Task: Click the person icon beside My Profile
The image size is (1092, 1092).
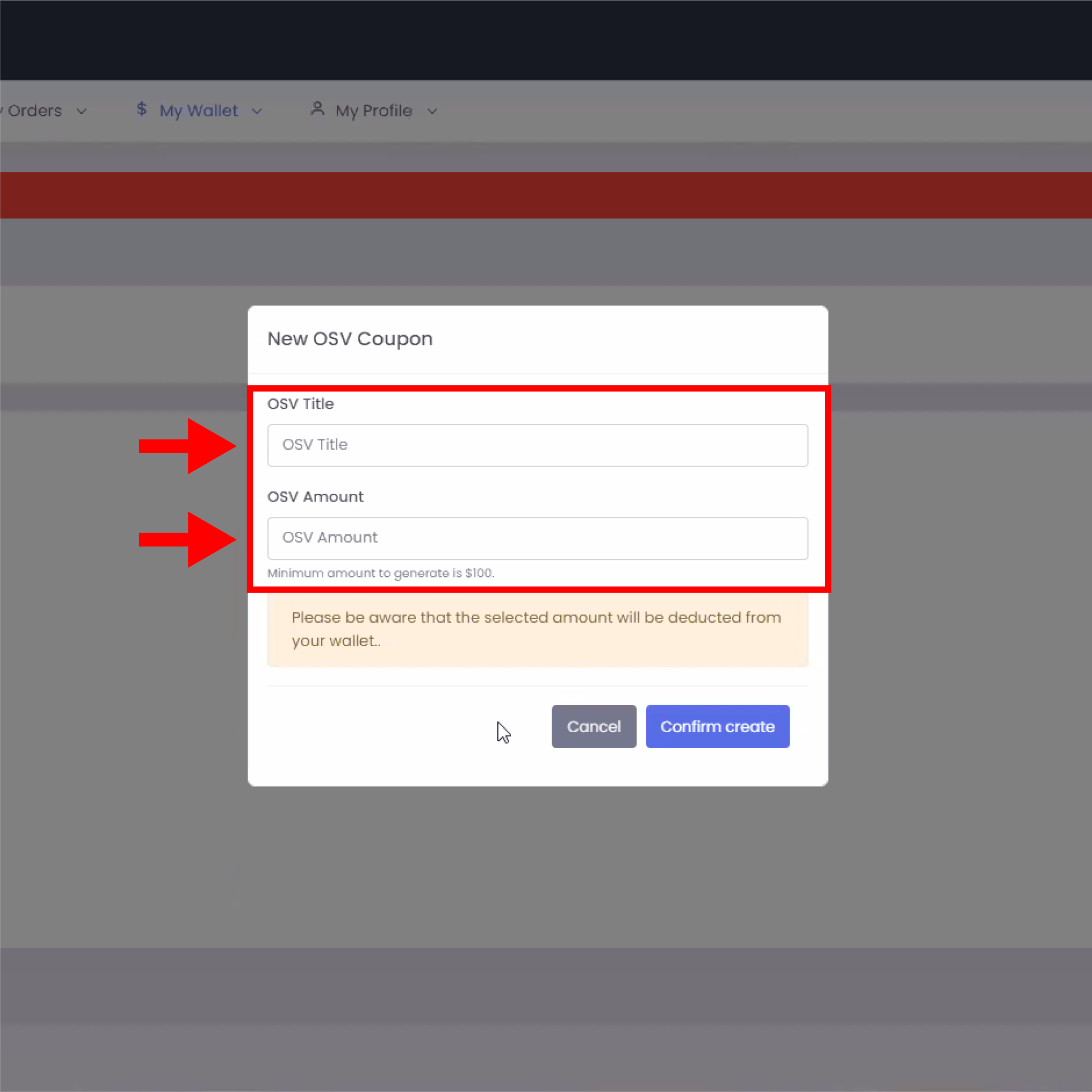Action: [x=317, y=109]
